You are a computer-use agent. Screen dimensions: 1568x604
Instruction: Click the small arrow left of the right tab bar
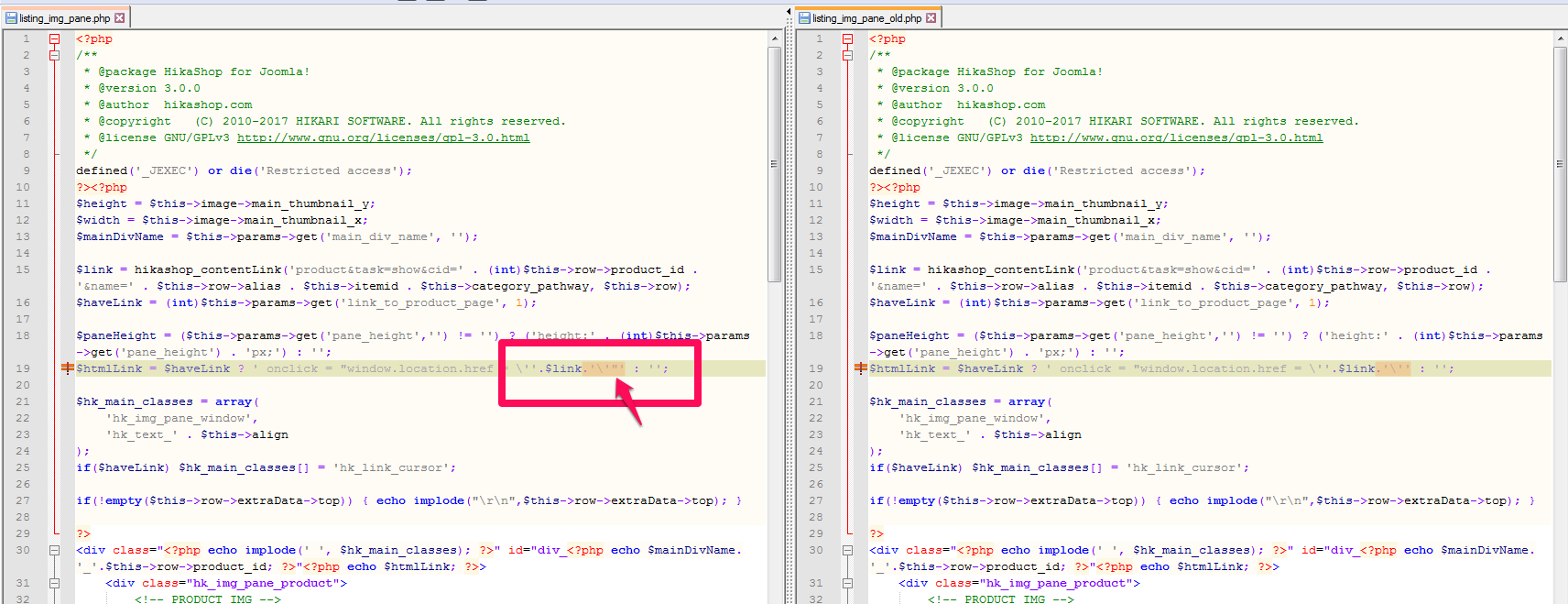pyautogui.click(x=789, y=12)
